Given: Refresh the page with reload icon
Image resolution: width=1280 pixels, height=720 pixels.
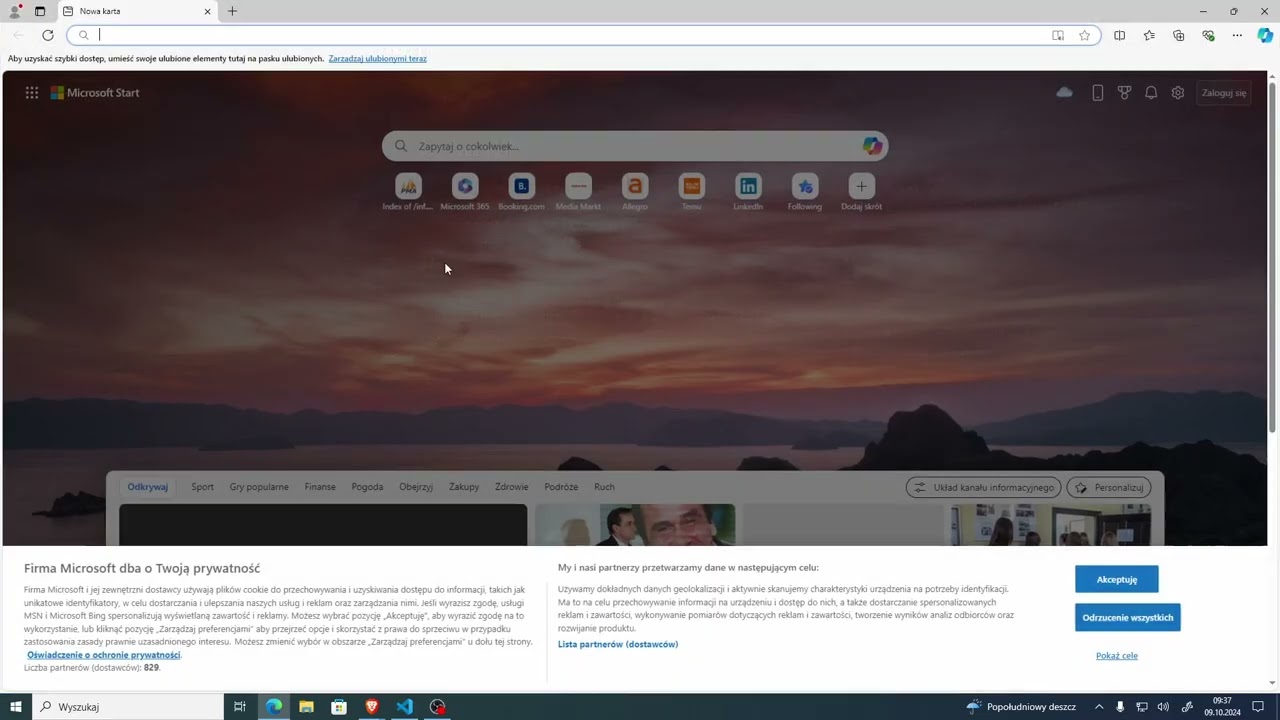Looking at the screenshot, I should coord(47,35).
